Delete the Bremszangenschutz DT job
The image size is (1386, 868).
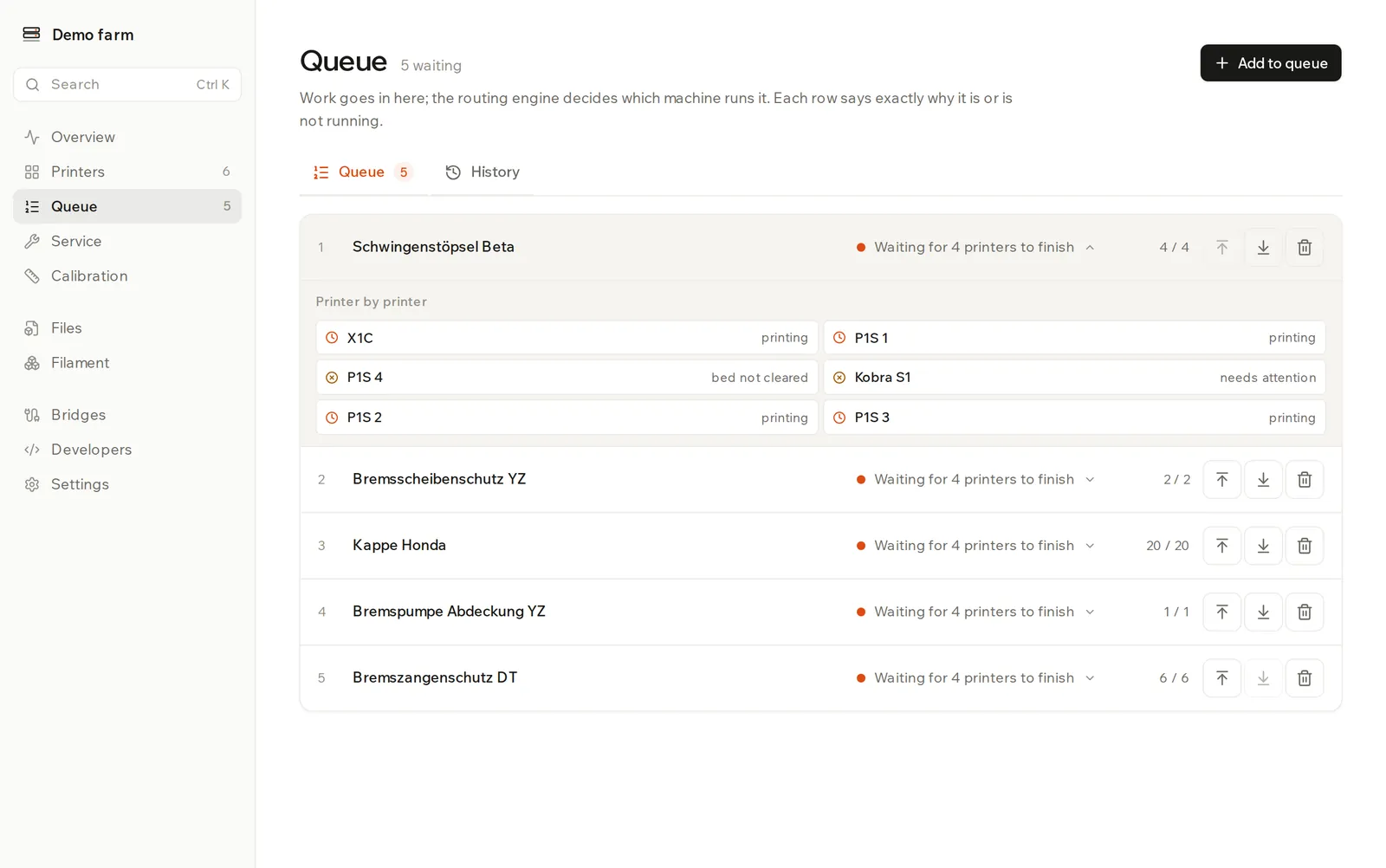click(1305, 678)
